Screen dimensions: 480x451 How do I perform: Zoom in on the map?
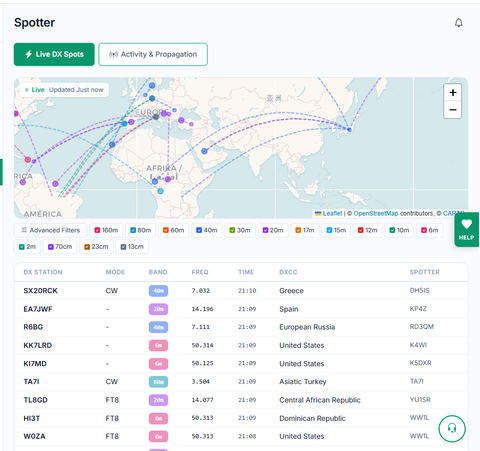tap(452, 93)
